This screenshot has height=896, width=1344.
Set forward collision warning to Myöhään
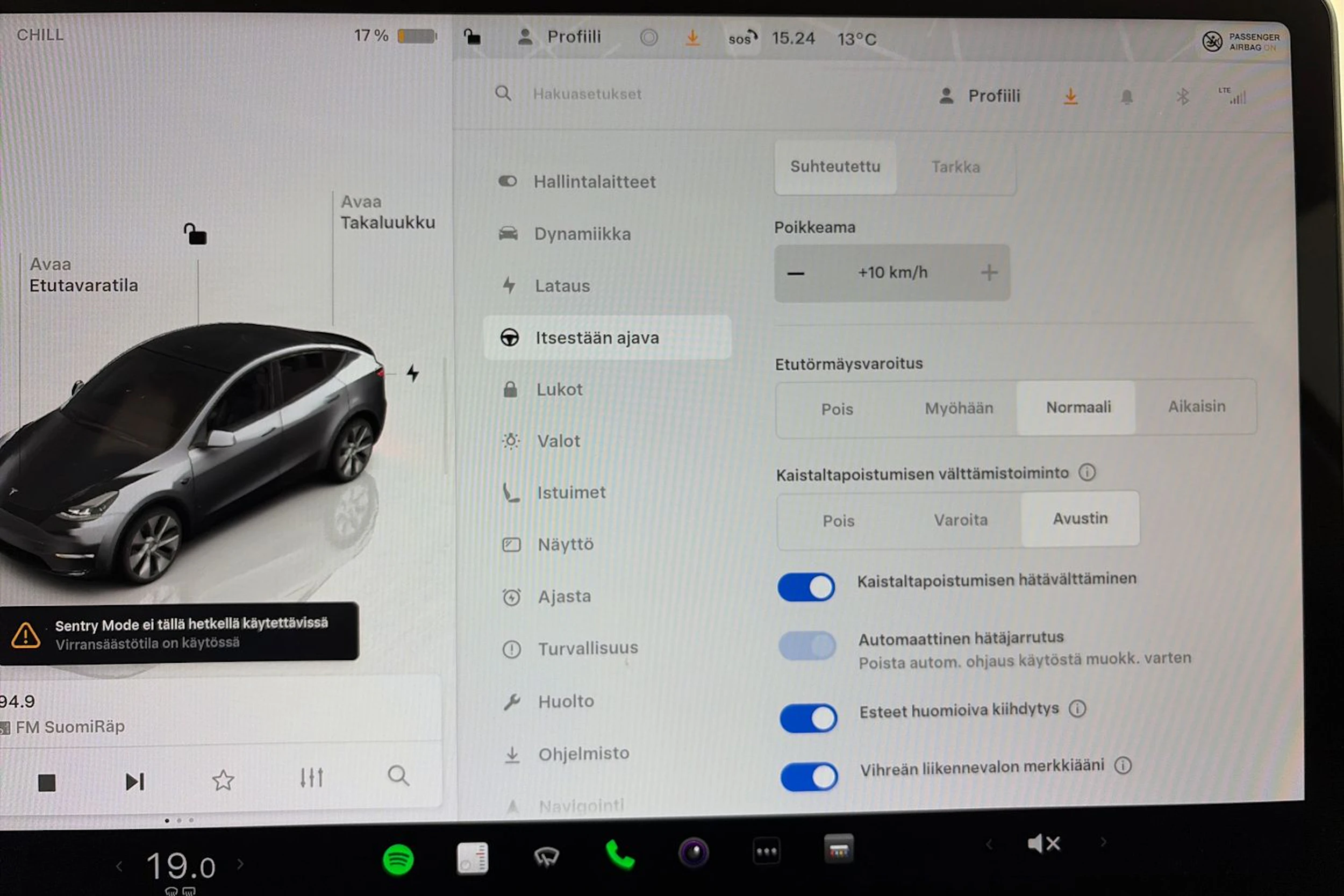pos(959,408)
